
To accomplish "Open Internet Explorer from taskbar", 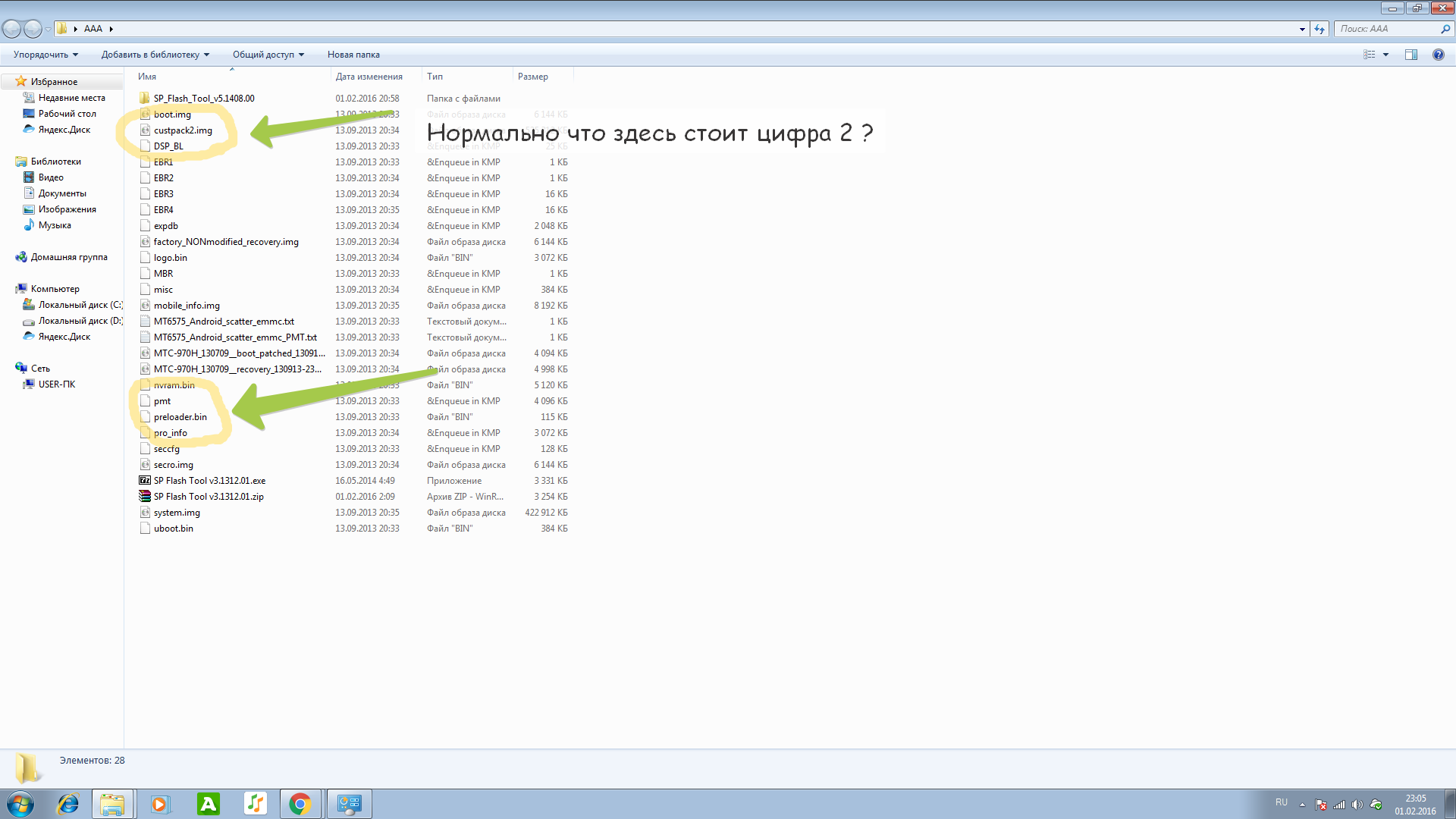I will pyautogui.click(x=68, y=804).
